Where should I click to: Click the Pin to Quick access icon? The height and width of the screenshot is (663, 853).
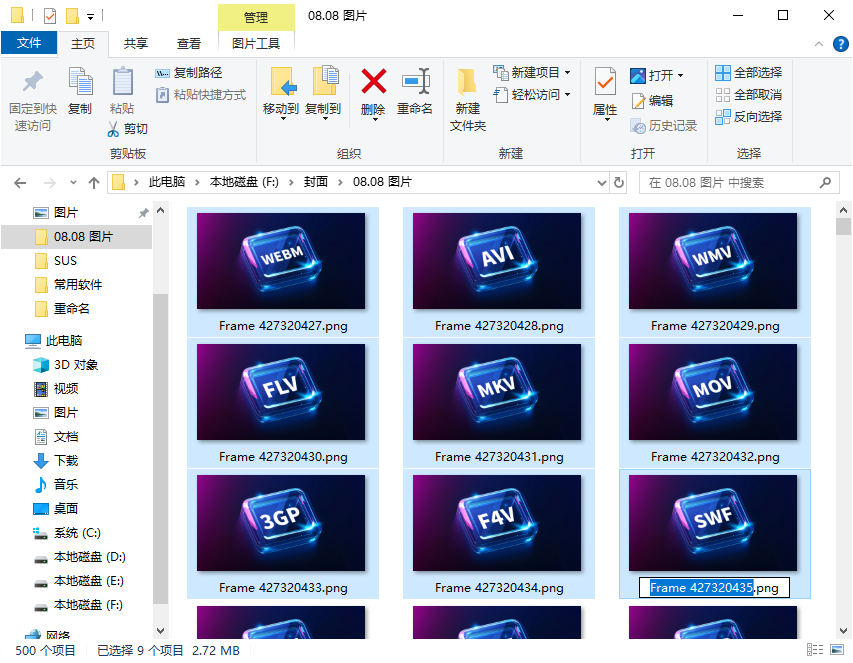click(x=33, y=82)
